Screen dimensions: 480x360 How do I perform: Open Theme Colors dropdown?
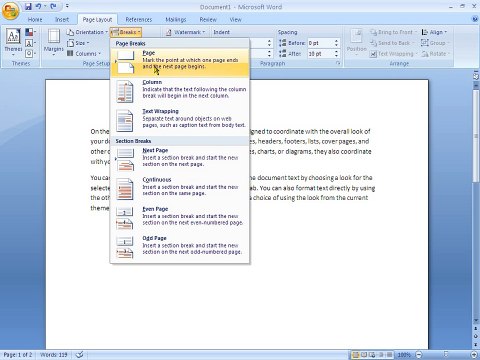click(x=31, y=32)
